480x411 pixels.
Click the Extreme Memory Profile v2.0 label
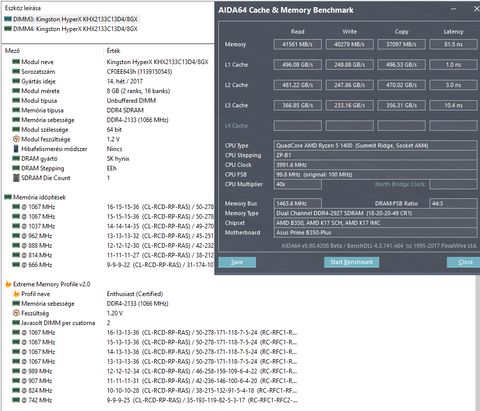51,284
